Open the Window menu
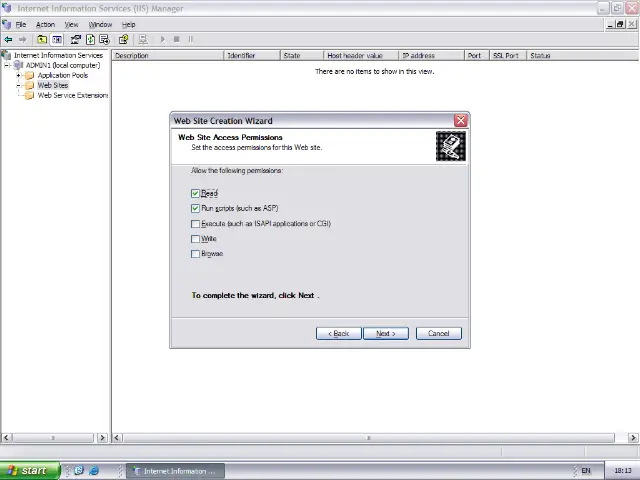This screenshot has height=480, width=640. click(100, 24)
